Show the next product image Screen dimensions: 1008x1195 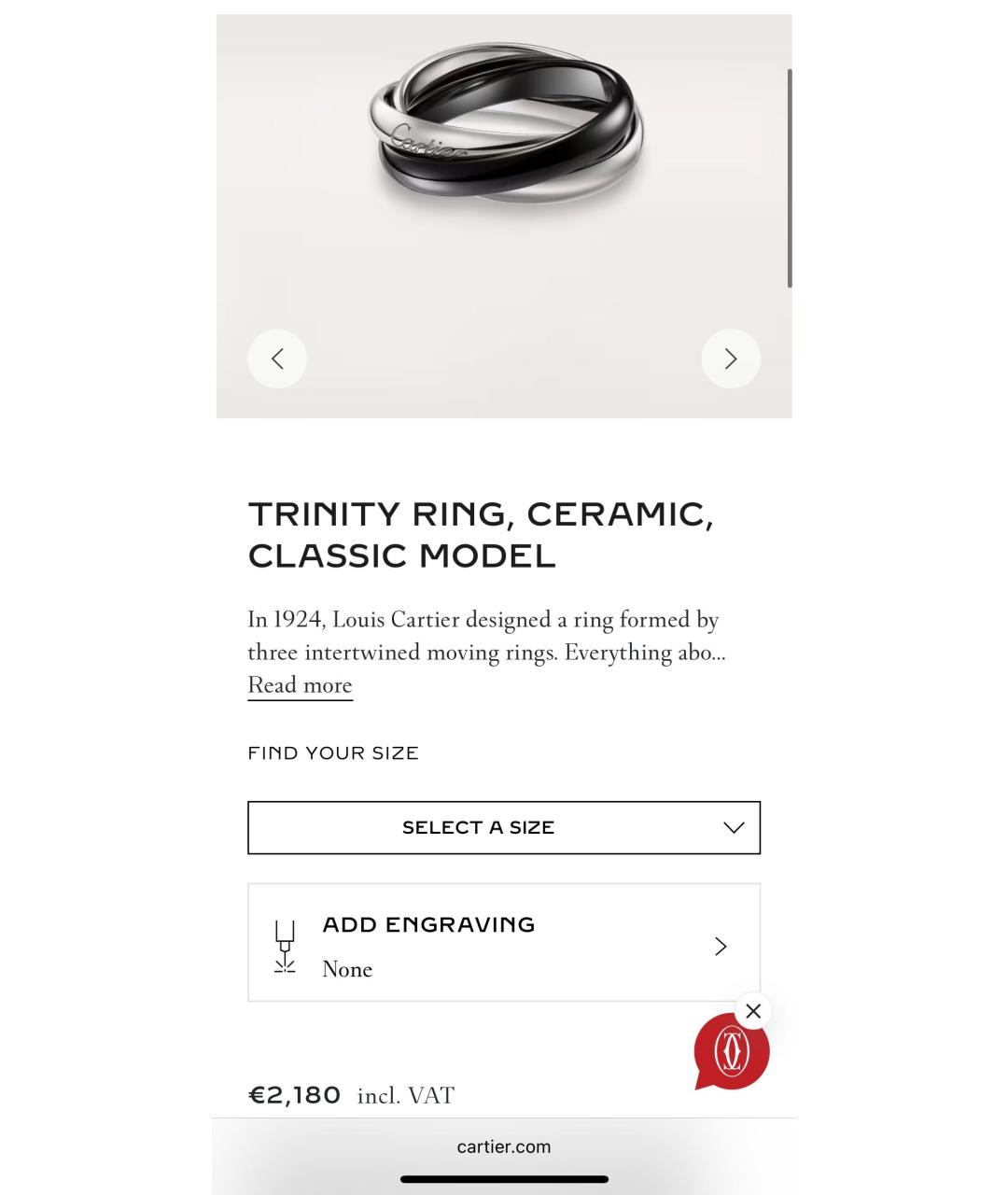coord(731,358)
